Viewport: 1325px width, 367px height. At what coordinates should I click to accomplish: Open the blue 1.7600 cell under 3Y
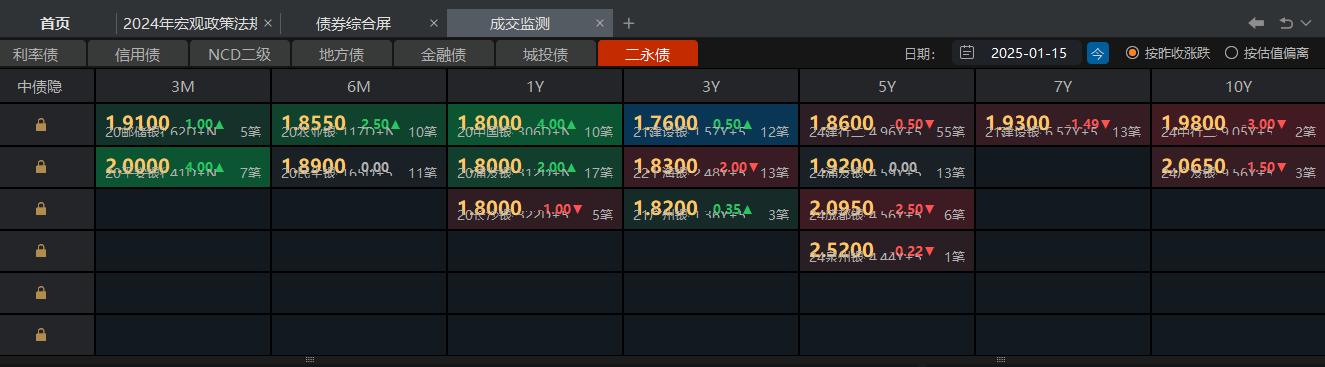click(x=711, y=125)
